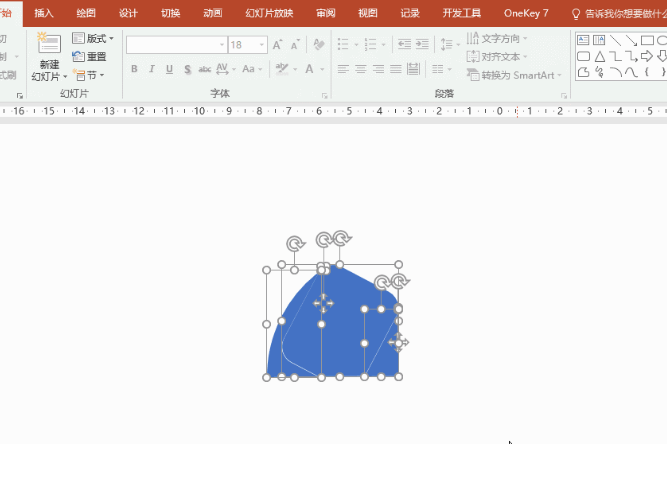Open the font color A dropdown
Image resolution: width=667 pixels, height=486 pixels.
point(322,69)
